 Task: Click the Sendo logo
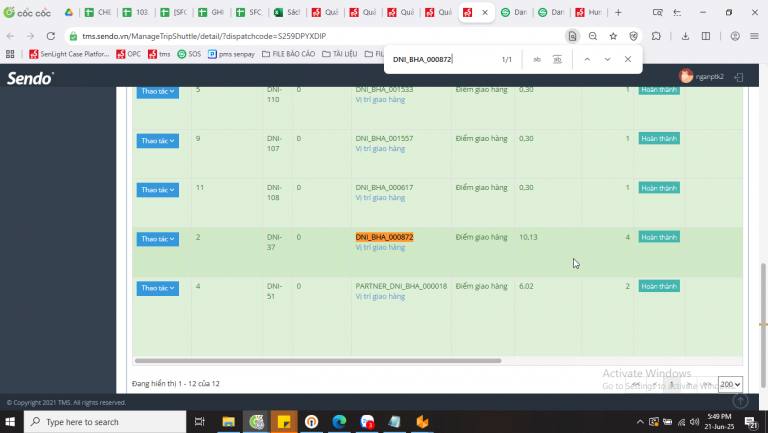point(30,78)
